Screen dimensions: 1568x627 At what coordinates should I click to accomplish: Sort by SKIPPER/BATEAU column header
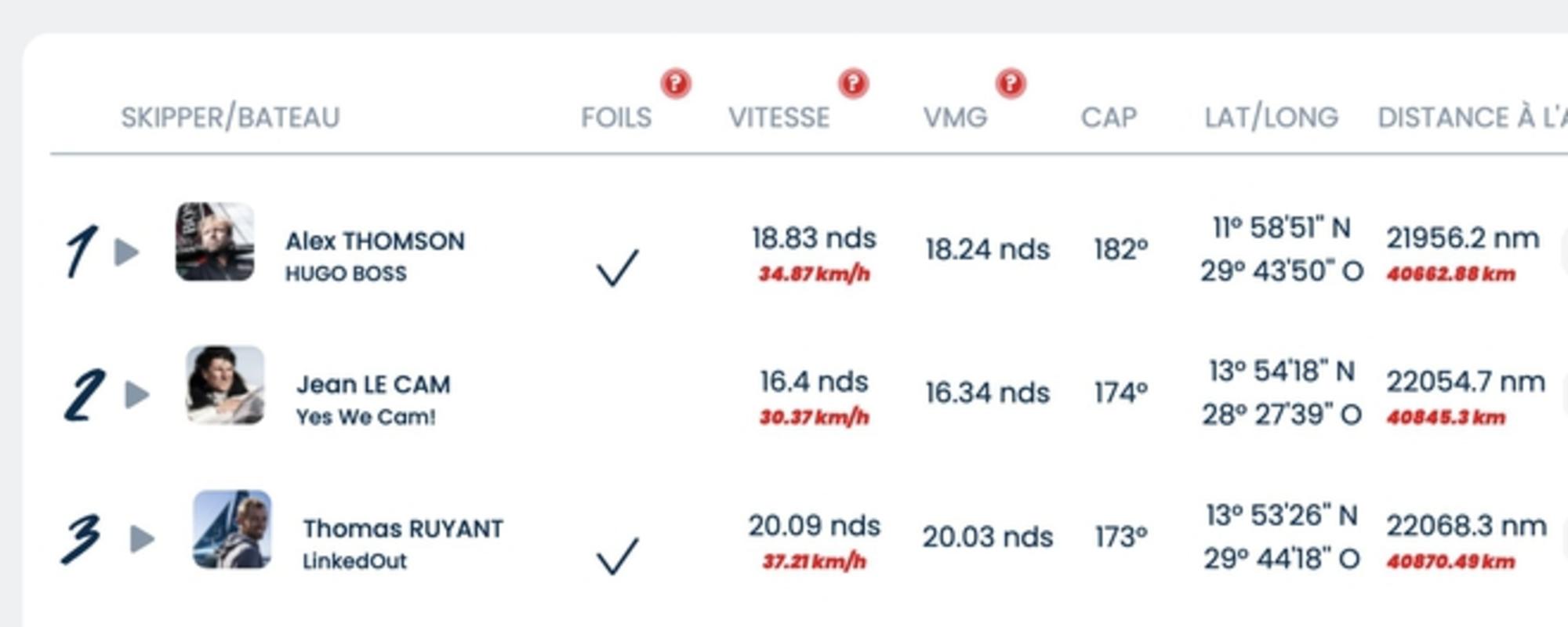pyautogui.click(x=230, y=118)
